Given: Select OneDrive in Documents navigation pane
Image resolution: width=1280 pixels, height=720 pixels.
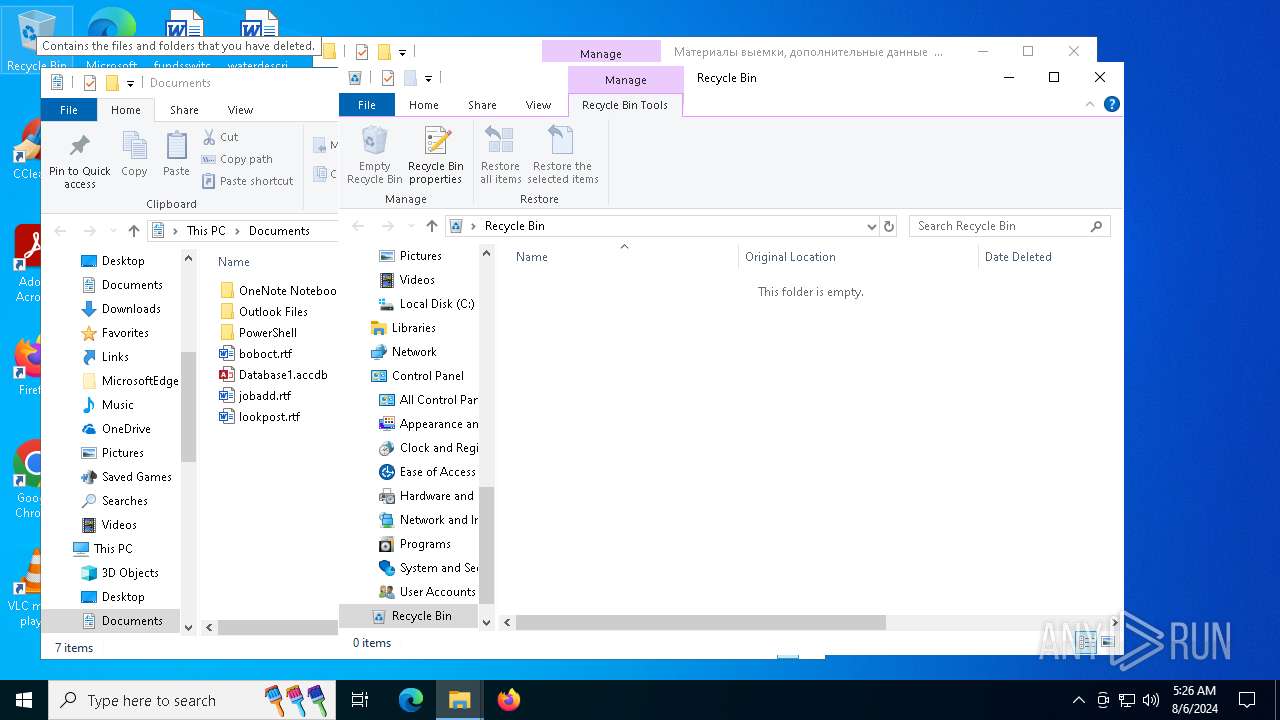Looking at the screenshot, I should (x=116, y=429).
